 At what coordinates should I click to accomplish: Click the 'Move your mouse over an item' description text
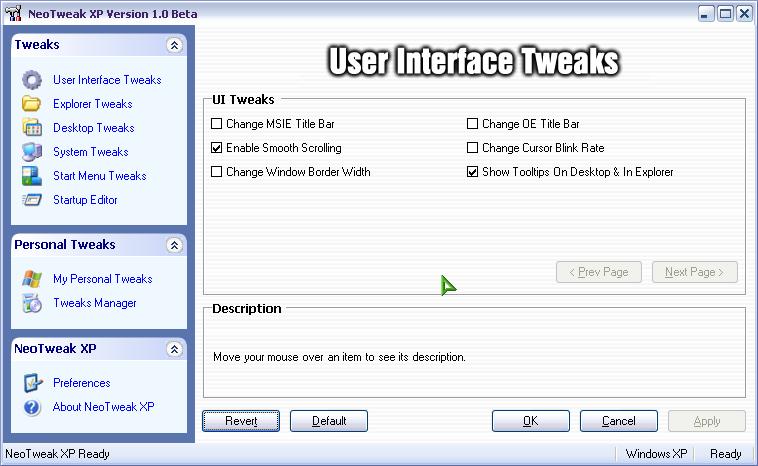pyautogui.click(x=339, y=357)
